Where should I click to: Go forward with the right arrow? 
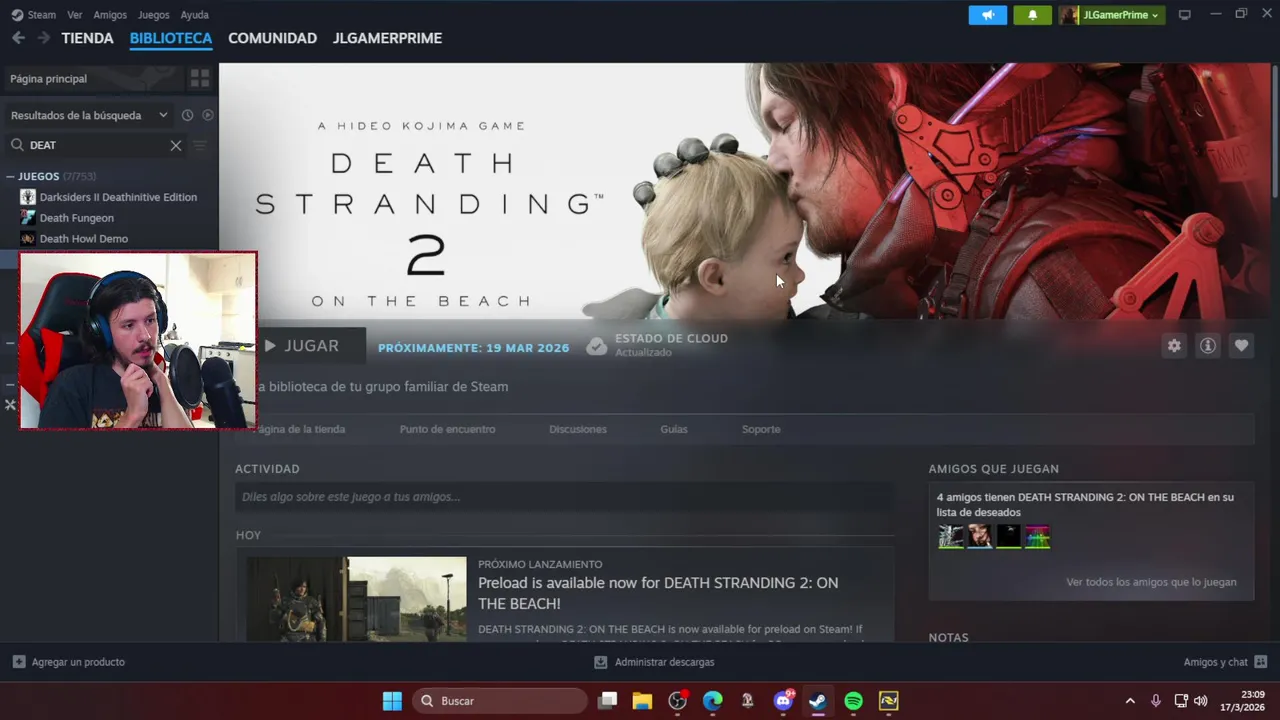(43, 38)
